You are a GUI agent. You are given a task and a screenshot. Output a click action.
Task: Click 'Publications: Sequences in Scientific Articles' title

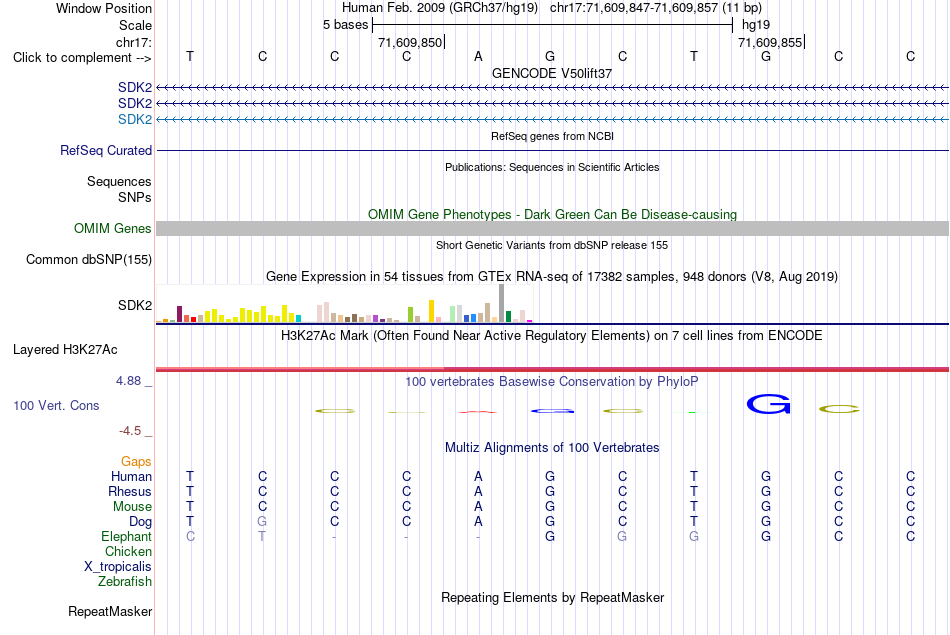(x=552, y=167)
